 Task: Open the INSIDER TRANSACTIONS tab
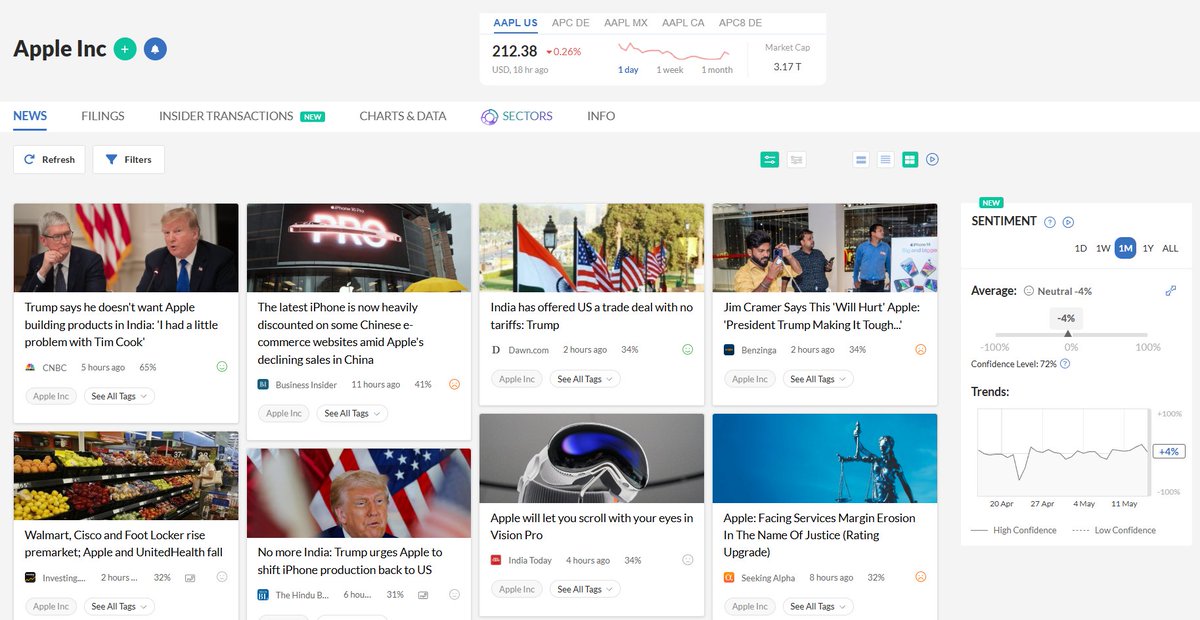226,116
